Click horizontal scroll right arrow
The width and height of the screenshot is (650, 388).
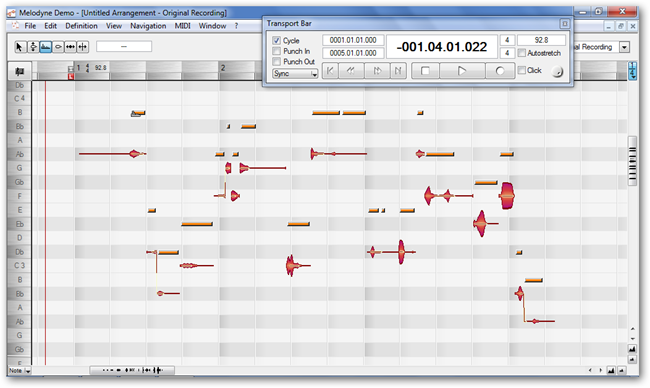coord(600,370)
